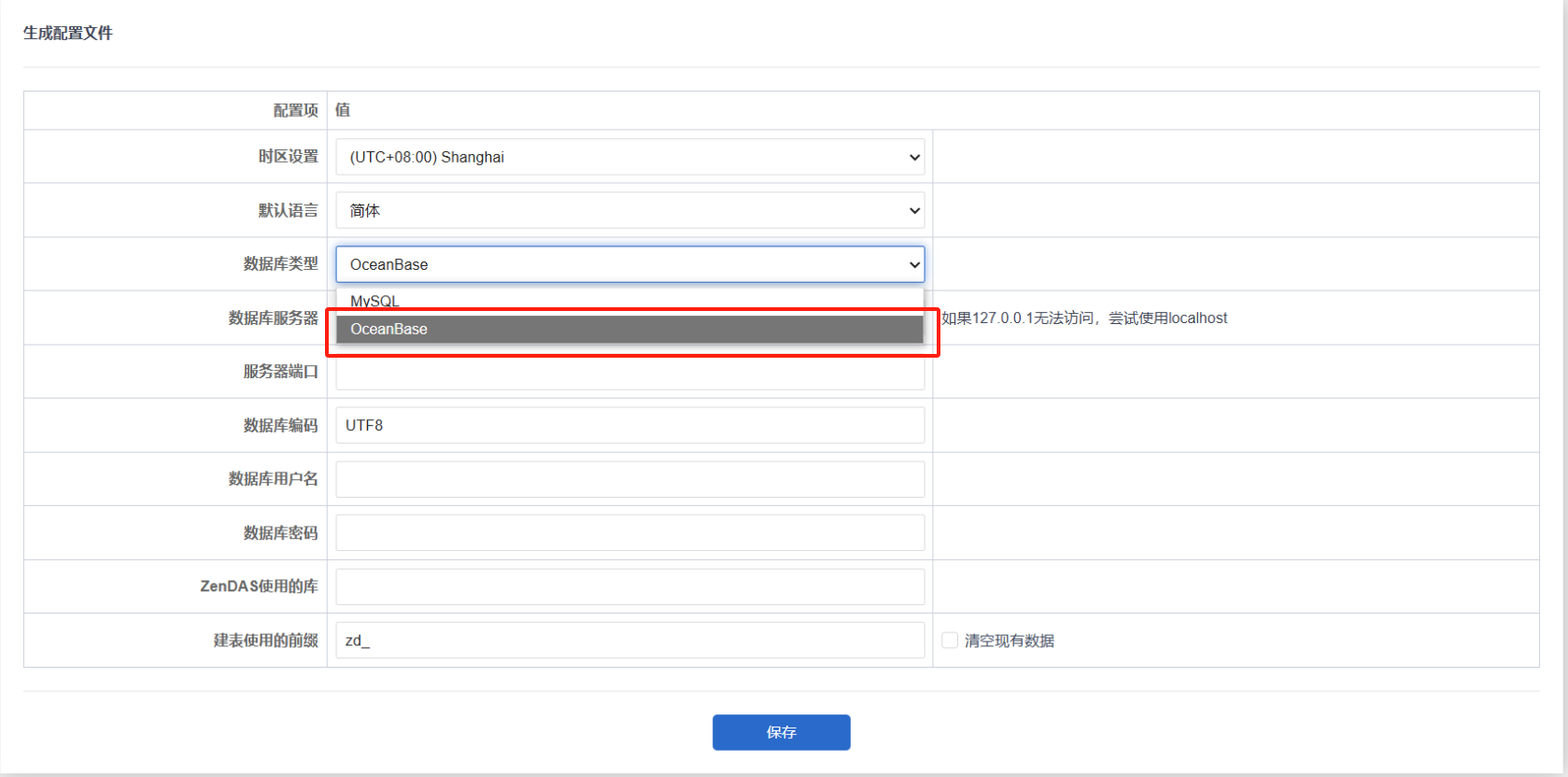The width and height of the screenshot is (1568, 777).
Task: Click the 数据库类型 row label
Action: tap(280, 264)
